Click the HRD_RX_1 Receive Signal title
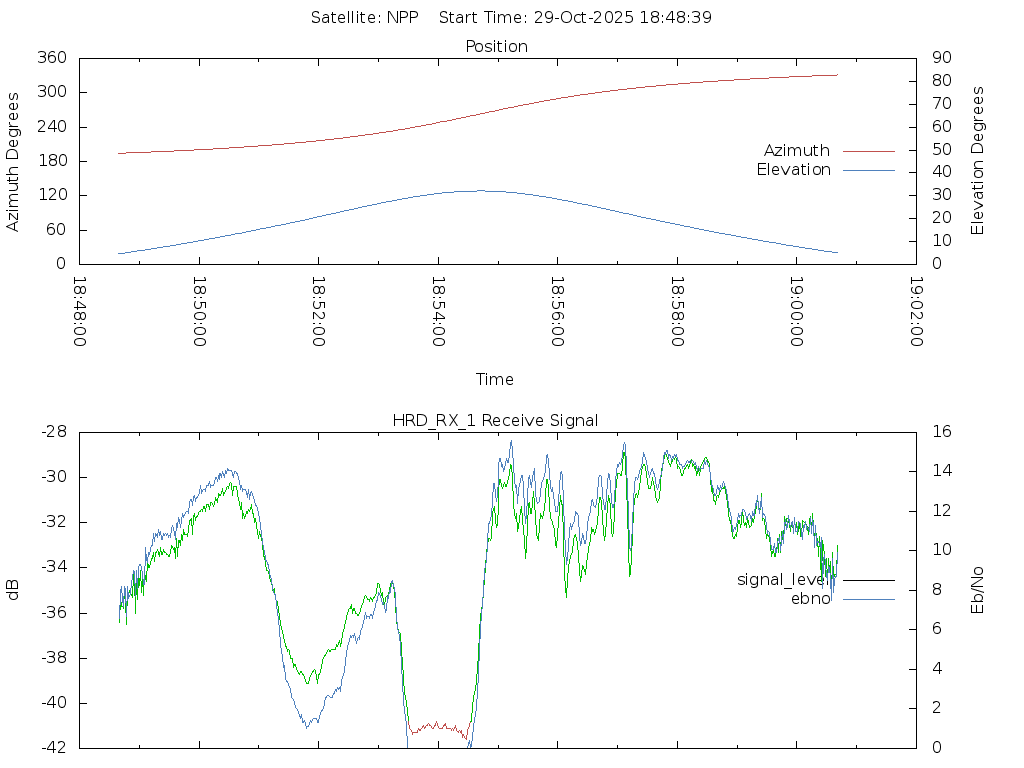Viewport: 1024px width, 768px height. click(x=495, y=421)
